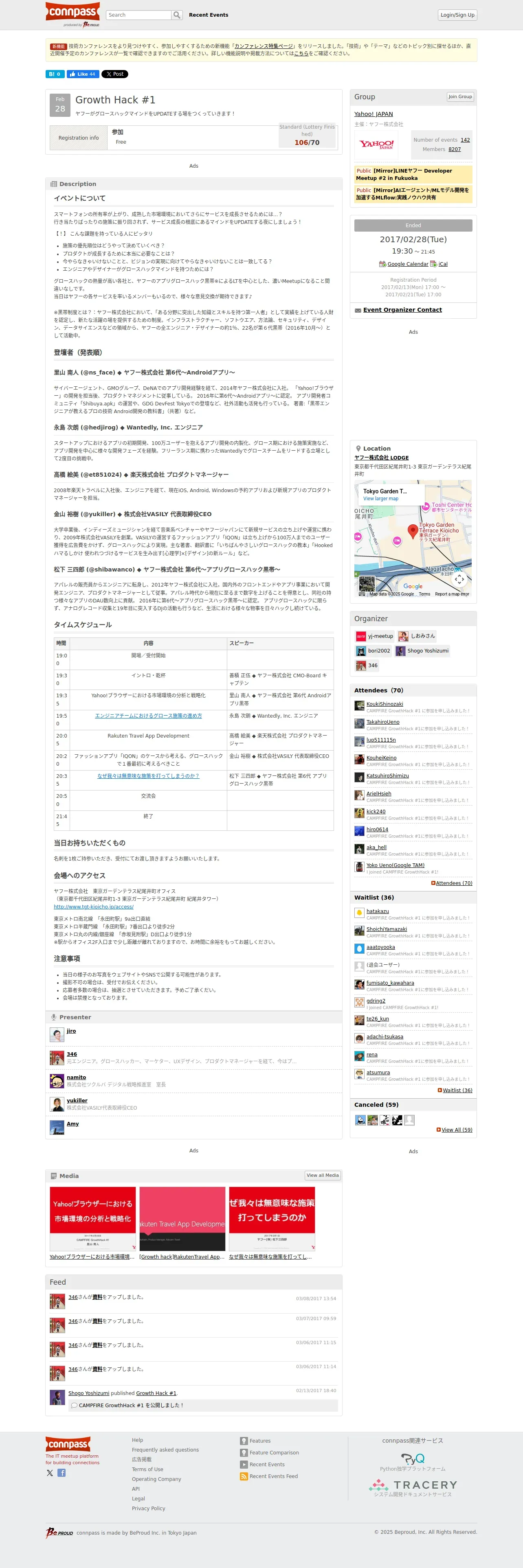Click the Hatena bookmark B! button

[x=55, y=74]
